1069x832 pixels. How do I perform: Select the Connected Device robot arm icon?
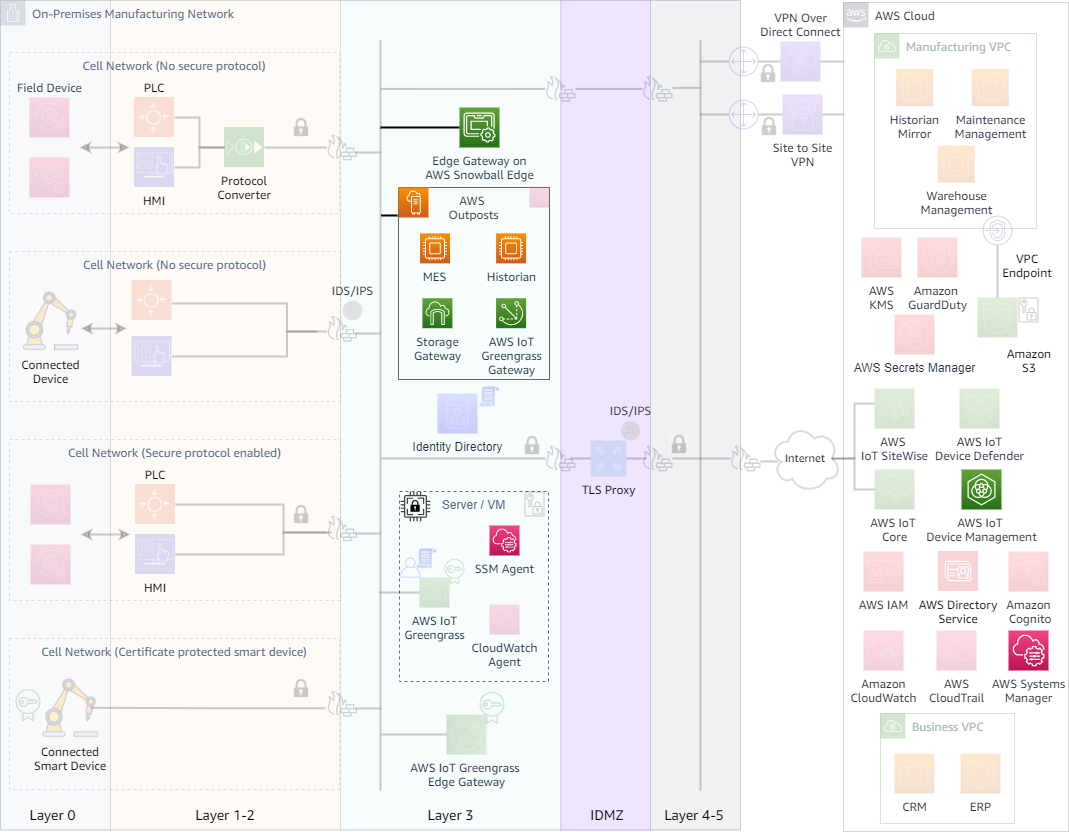coord(50,321)
